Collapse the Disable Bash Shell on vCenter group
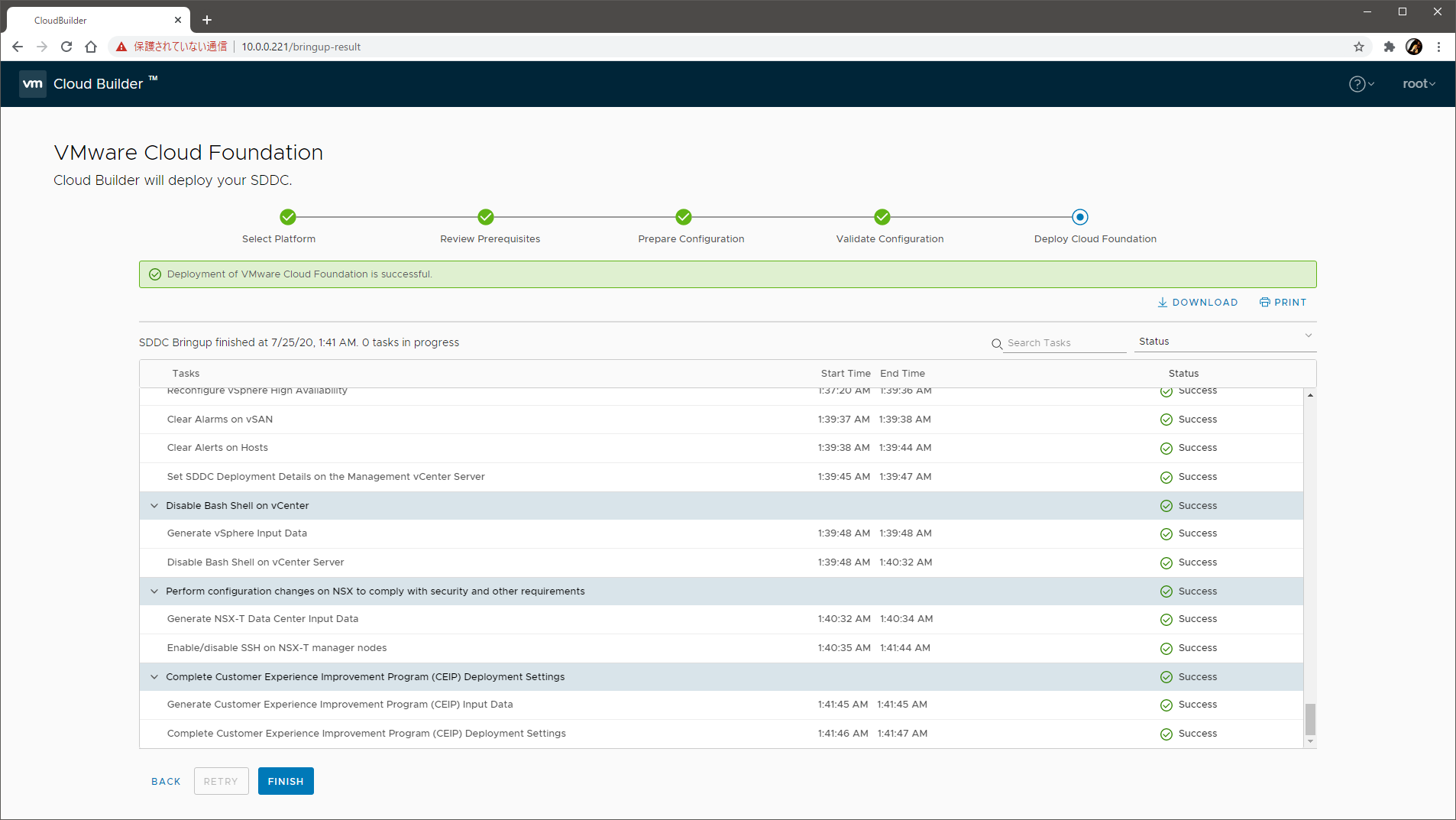The image size is (1456, 820). 154,506
